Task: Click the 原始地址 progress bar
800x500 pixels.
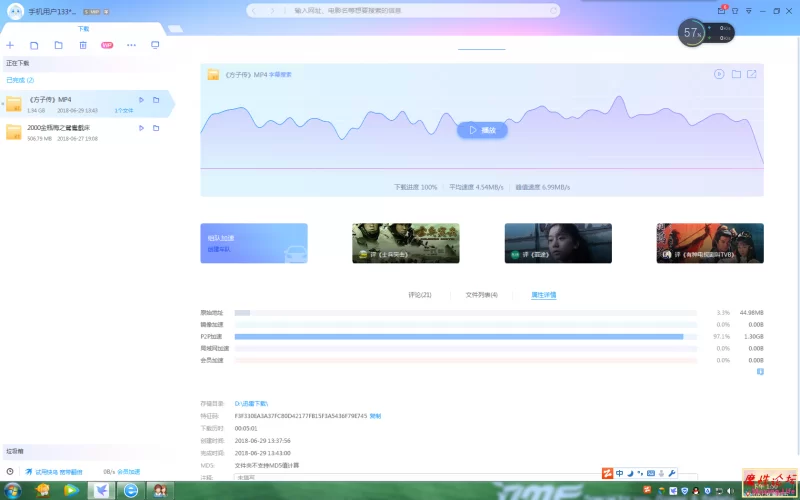Action: [466, 313]
